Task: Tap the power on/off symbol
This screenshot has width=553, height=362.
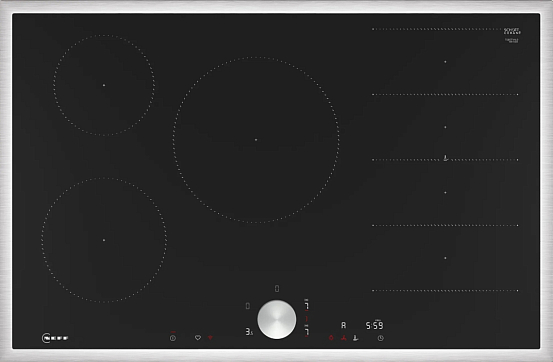Action: [x=172, y=338]
